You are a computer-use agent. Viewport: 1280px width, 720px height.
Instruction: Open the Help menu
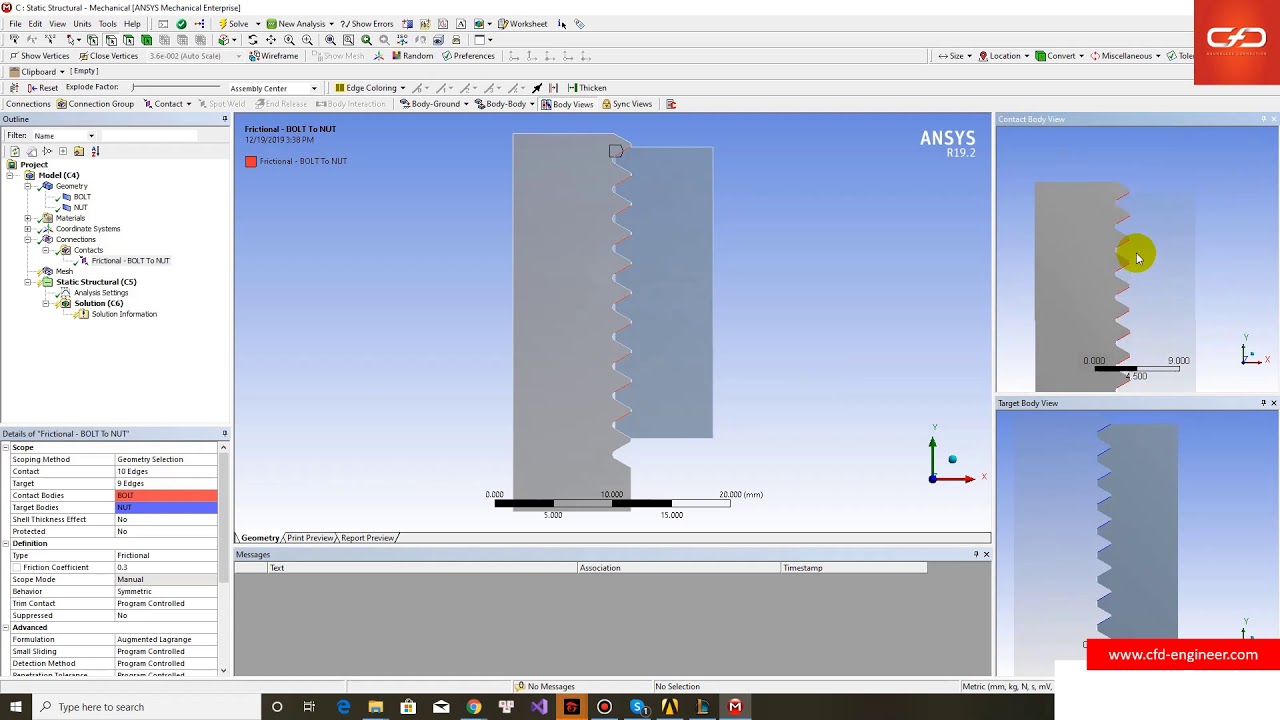[132, 24]
